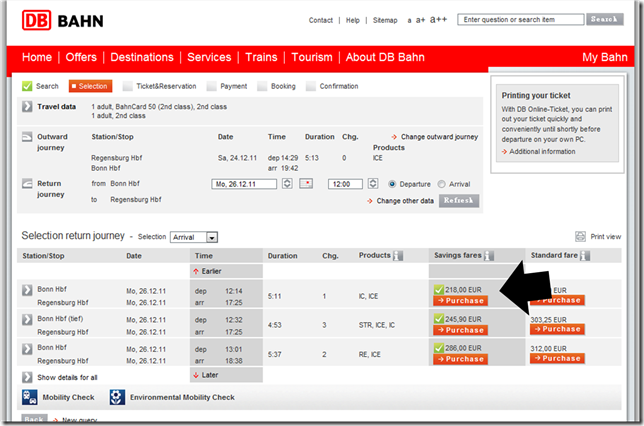Set font size to a++

coord(438,19)
